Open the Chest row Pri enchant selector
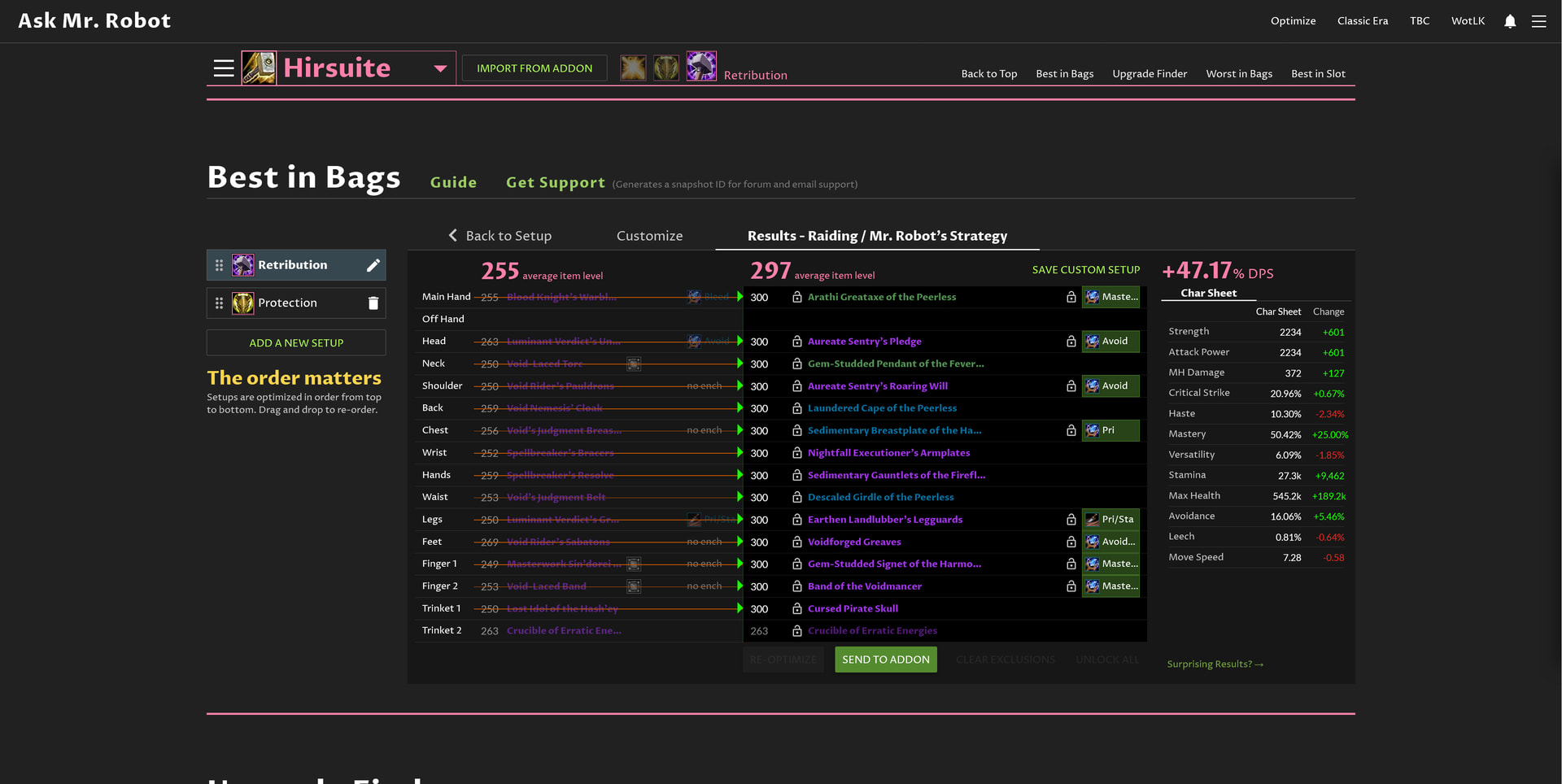The width and height of the screenshot is (1562, 784). 1110,430
